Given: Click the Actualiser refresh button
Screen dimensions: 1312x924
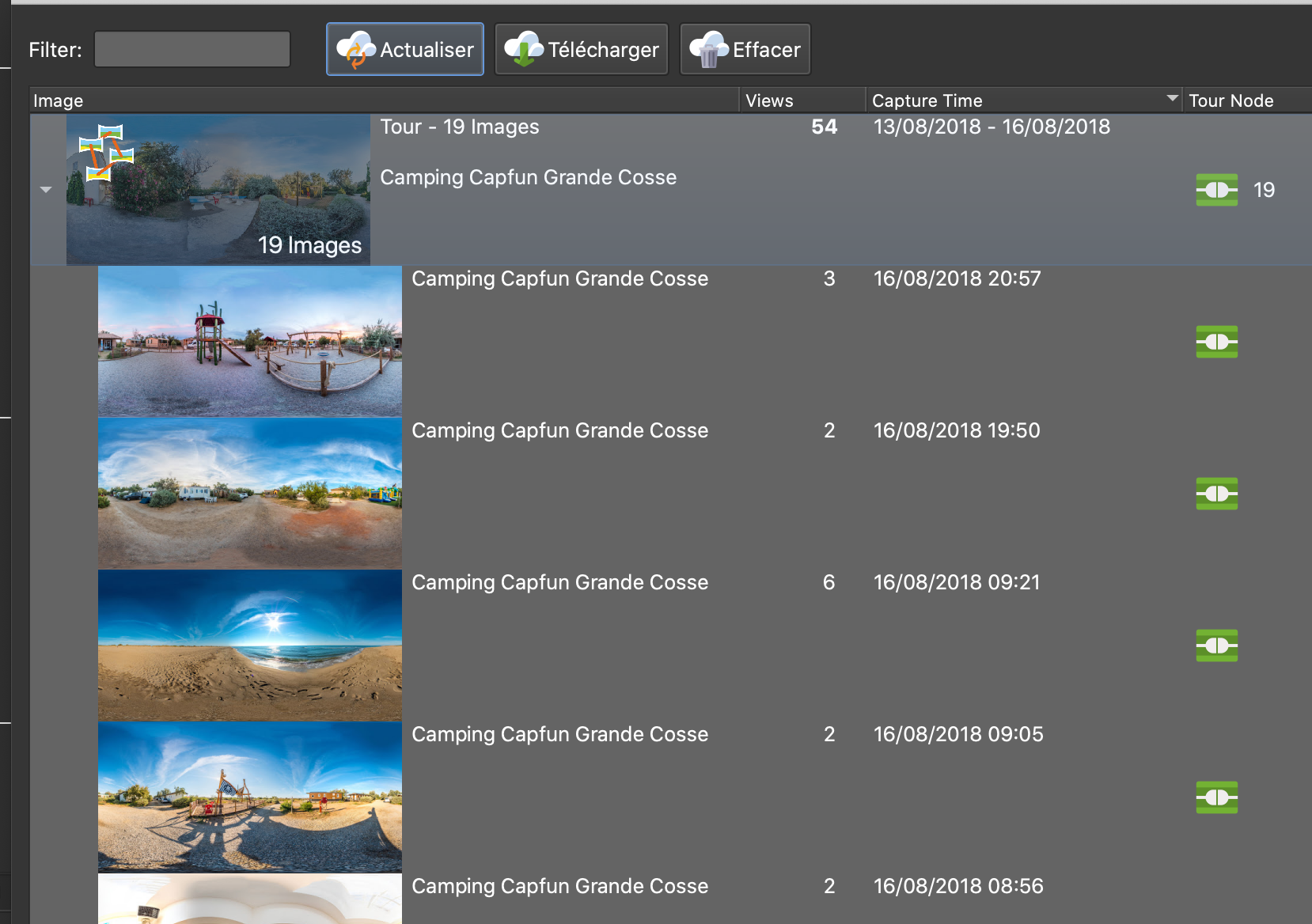Looking at the screenshot, I should coord(405,49).
